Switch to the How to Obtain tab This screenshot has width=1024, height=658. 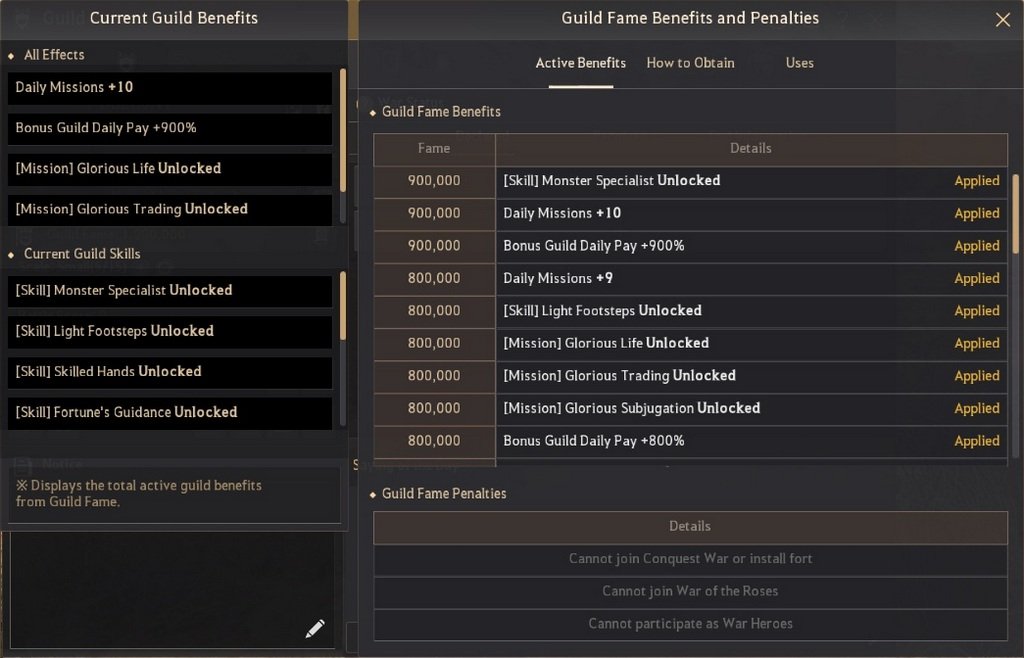pos(690,63)
